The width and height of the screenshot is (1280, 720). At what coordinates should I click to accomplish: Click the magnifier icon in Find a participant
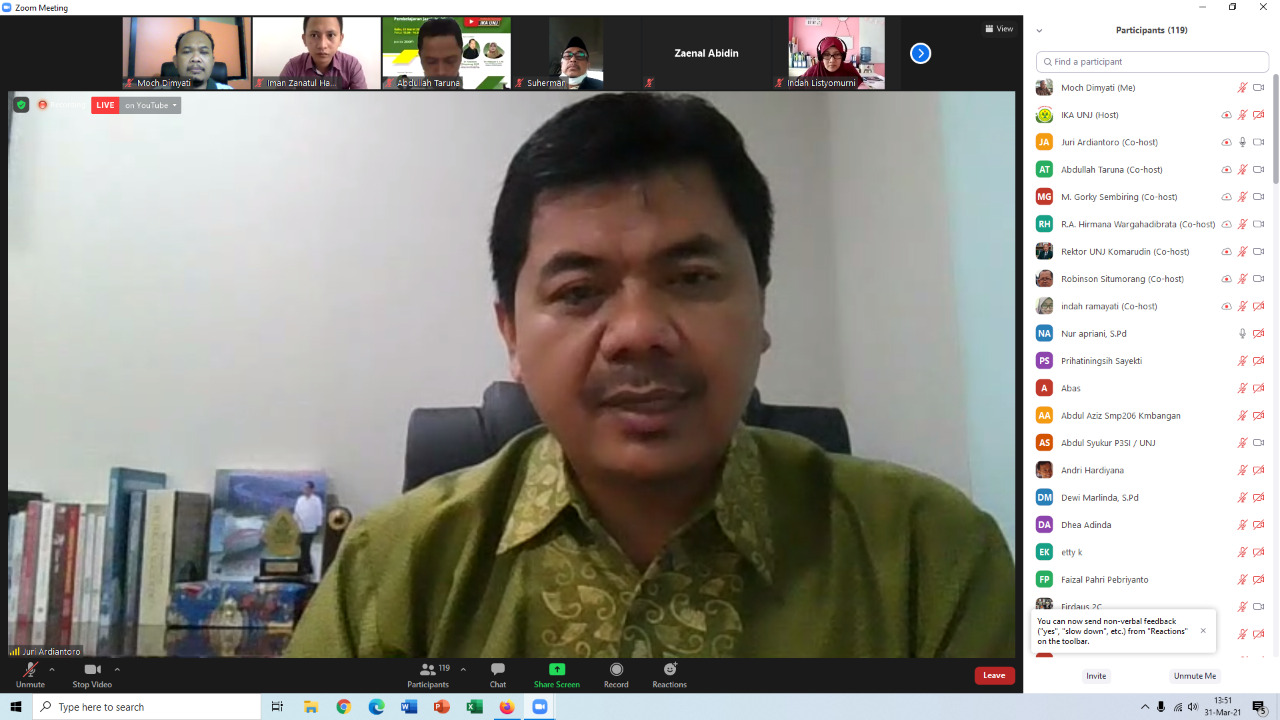pos(1046,62)
